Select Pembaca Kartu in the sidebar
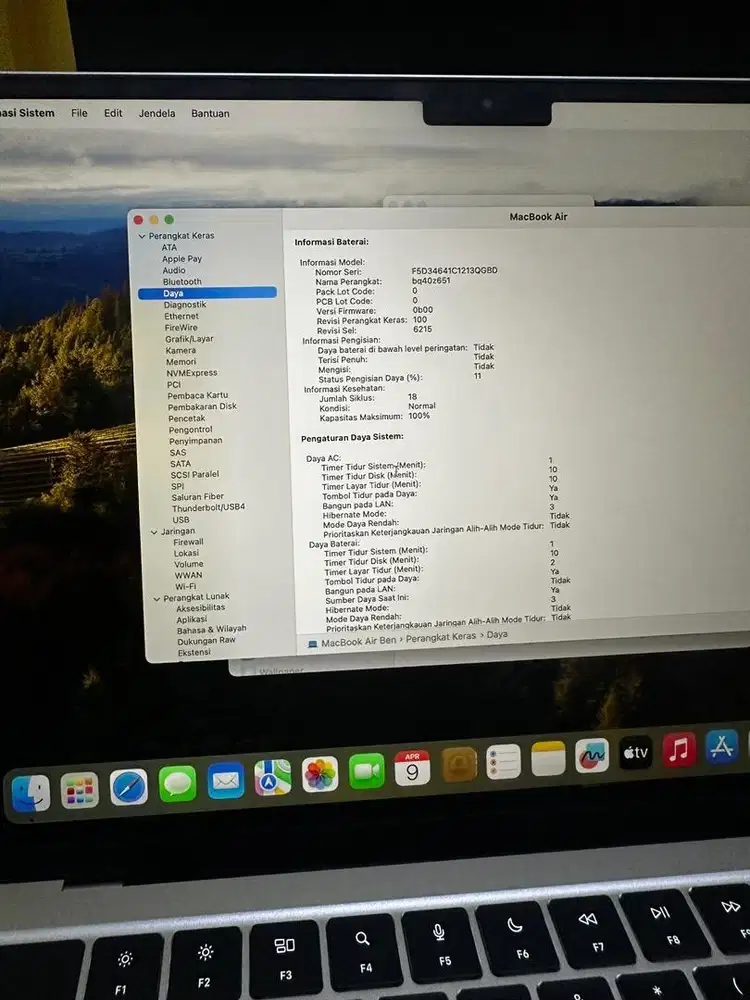The image size is (750, 1000). [x=198, y=395]
